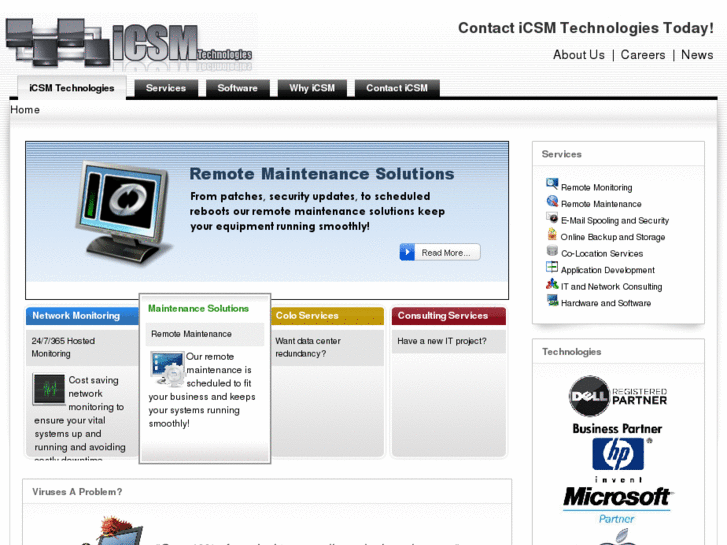727x545 pixels.
Task: Click the iCSM Technologies logo
Action: tap(129, 43)
